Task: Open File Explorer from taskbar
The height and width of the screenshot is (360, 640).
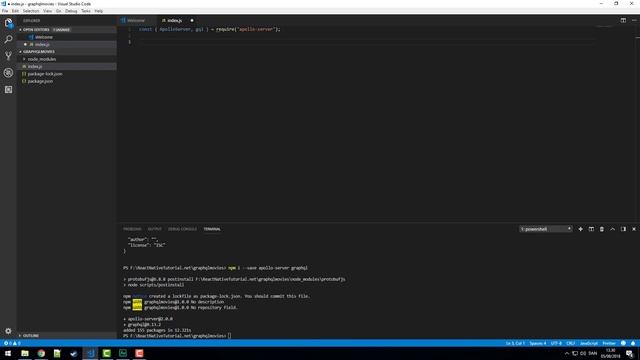Action: 25,353
